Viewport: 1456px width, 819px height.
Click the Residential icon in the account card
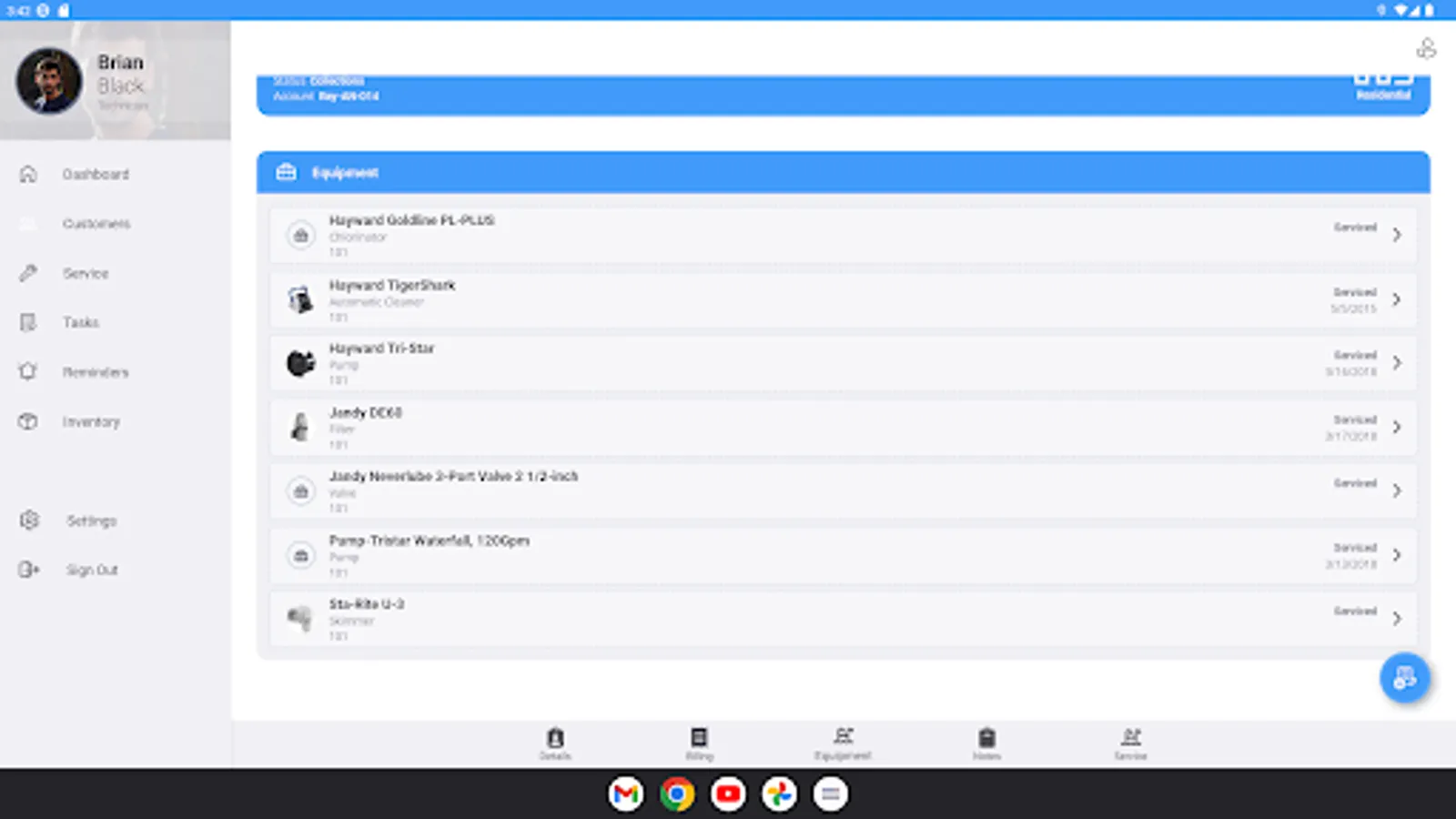tap(1383, 80)
